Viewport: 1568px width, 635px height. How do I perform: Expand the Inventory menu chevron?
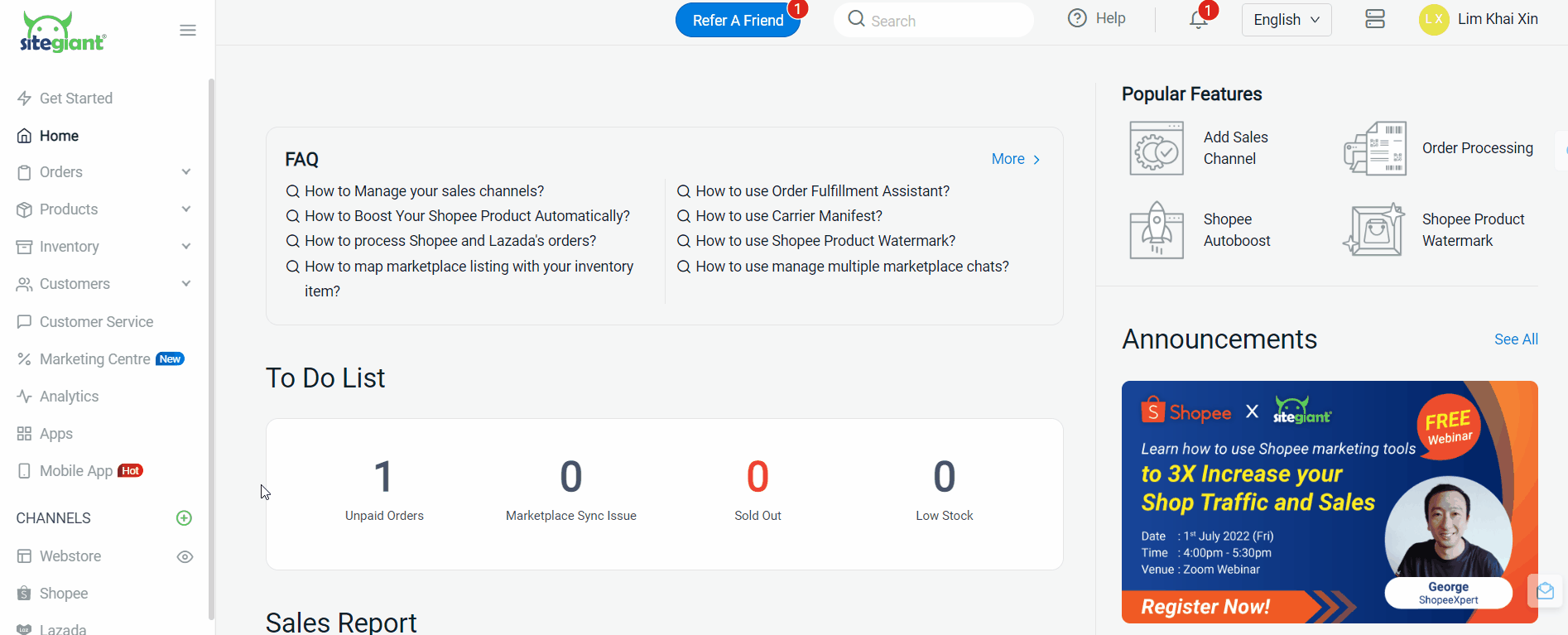click(x=186, y=247)
